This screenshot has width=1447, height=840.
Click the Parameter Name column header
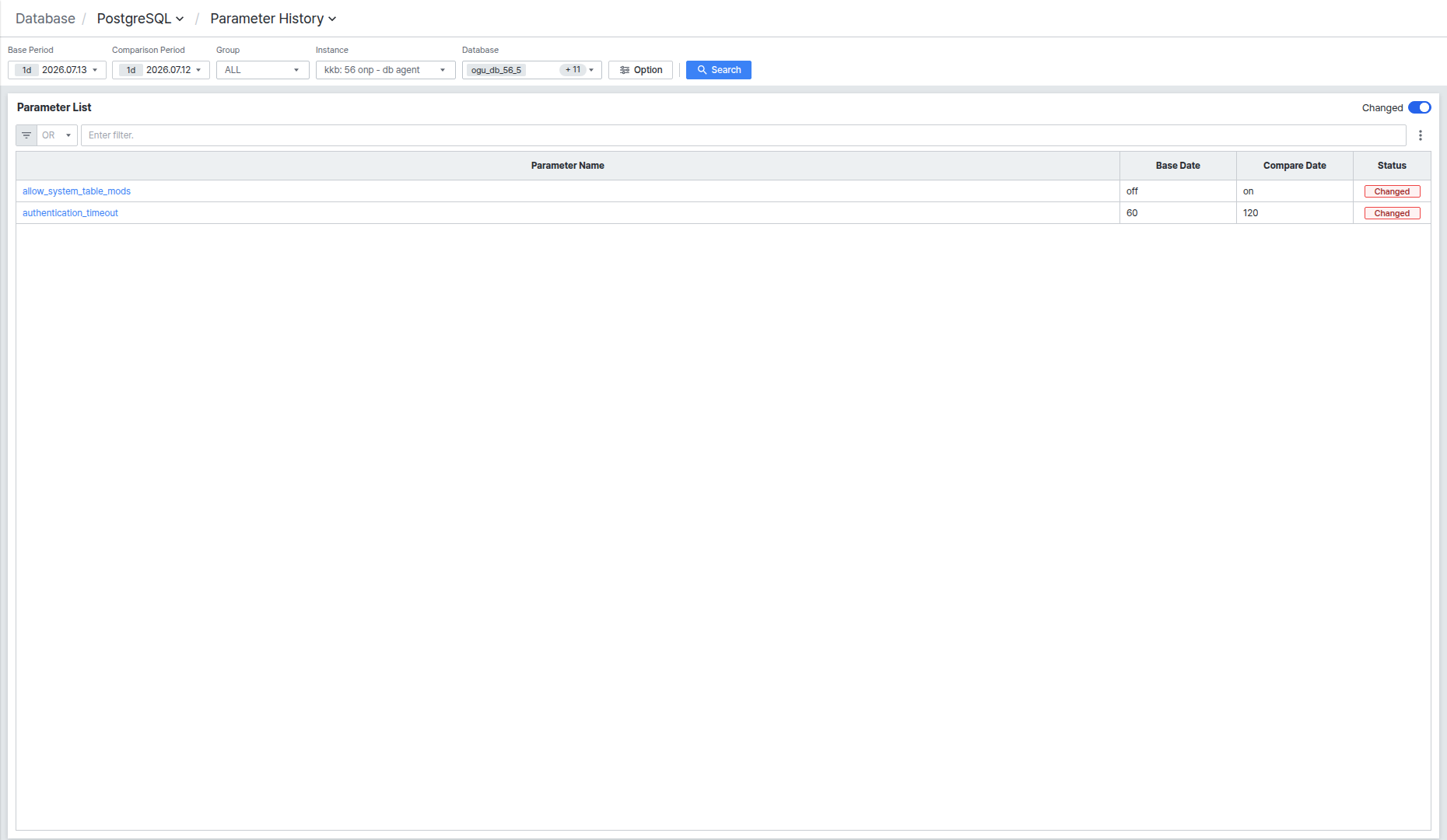click(568, 166)
